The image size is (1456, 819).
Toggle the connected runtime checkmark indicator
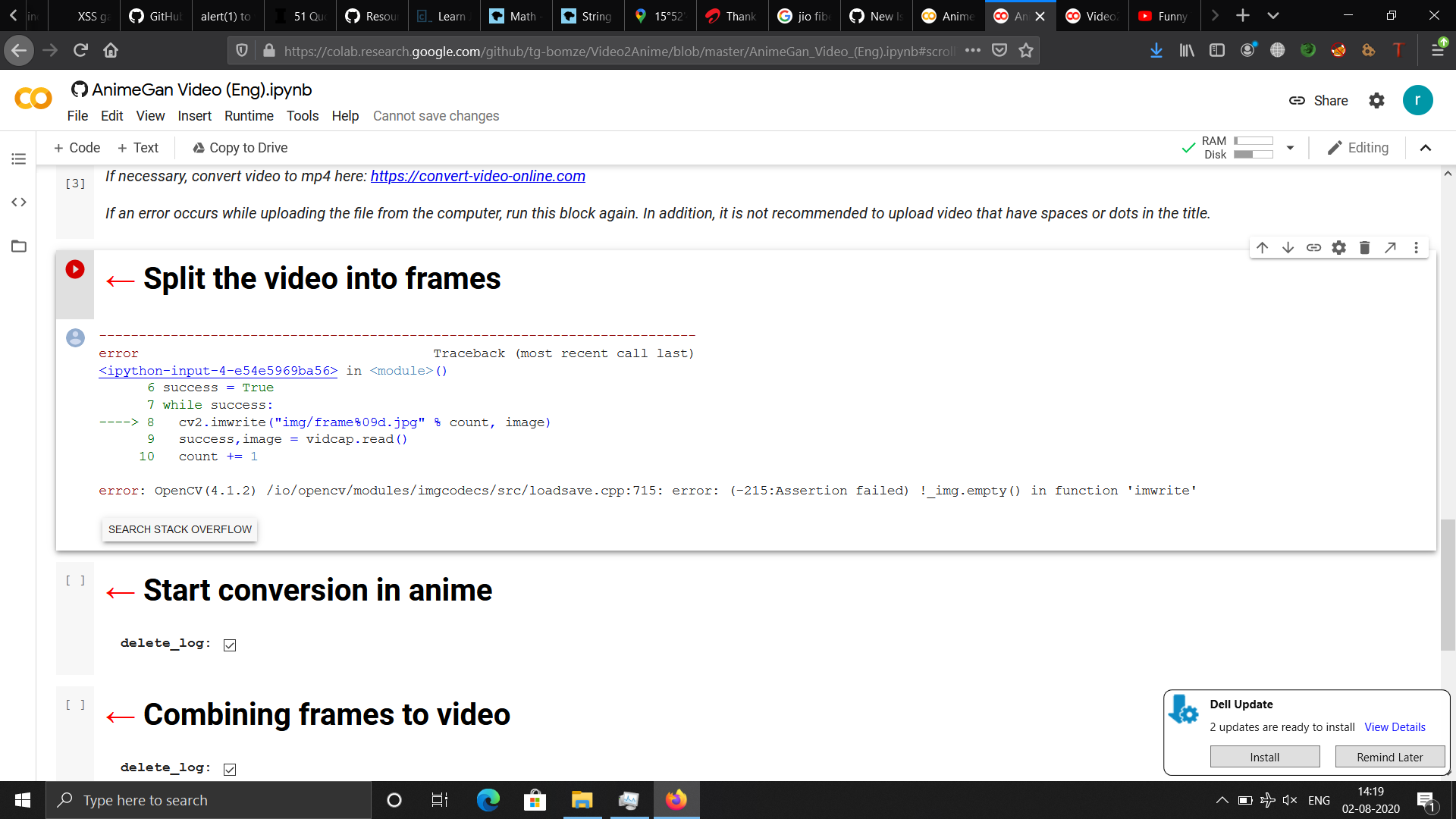[1188, 148]
